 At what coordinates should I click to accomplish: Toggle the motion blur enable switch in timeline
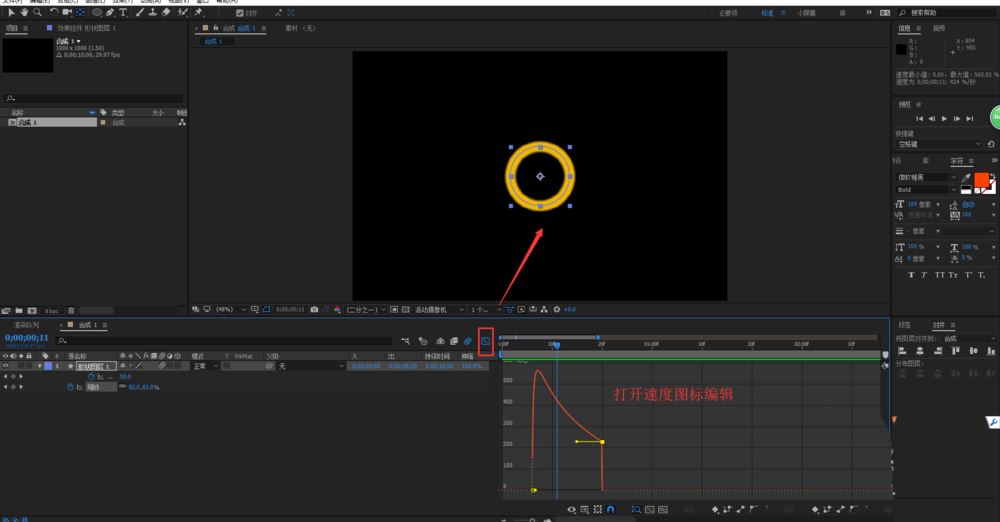(x=467, y=341)
